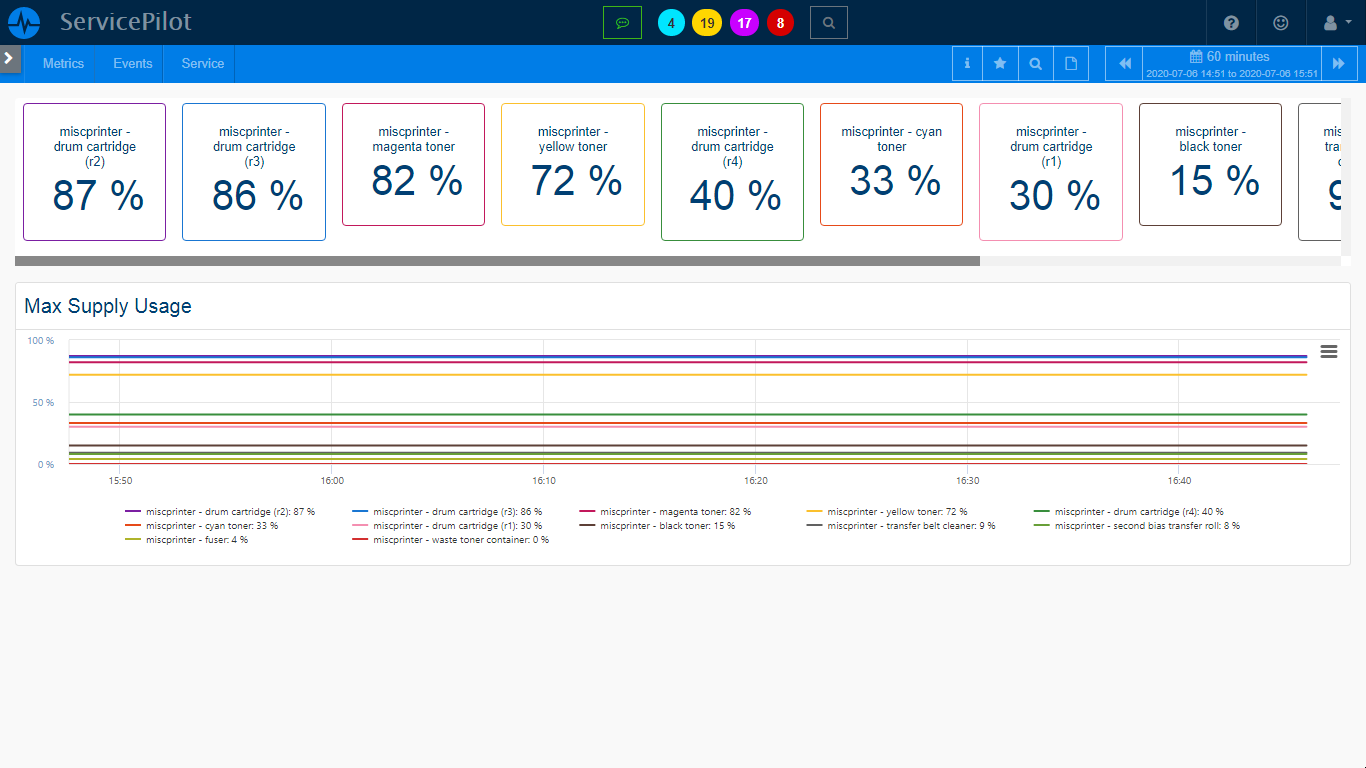The image size is (1366, 768).
Task: Click the magnifier icon in blue toolbar
Action: [x=1036, y=63]
